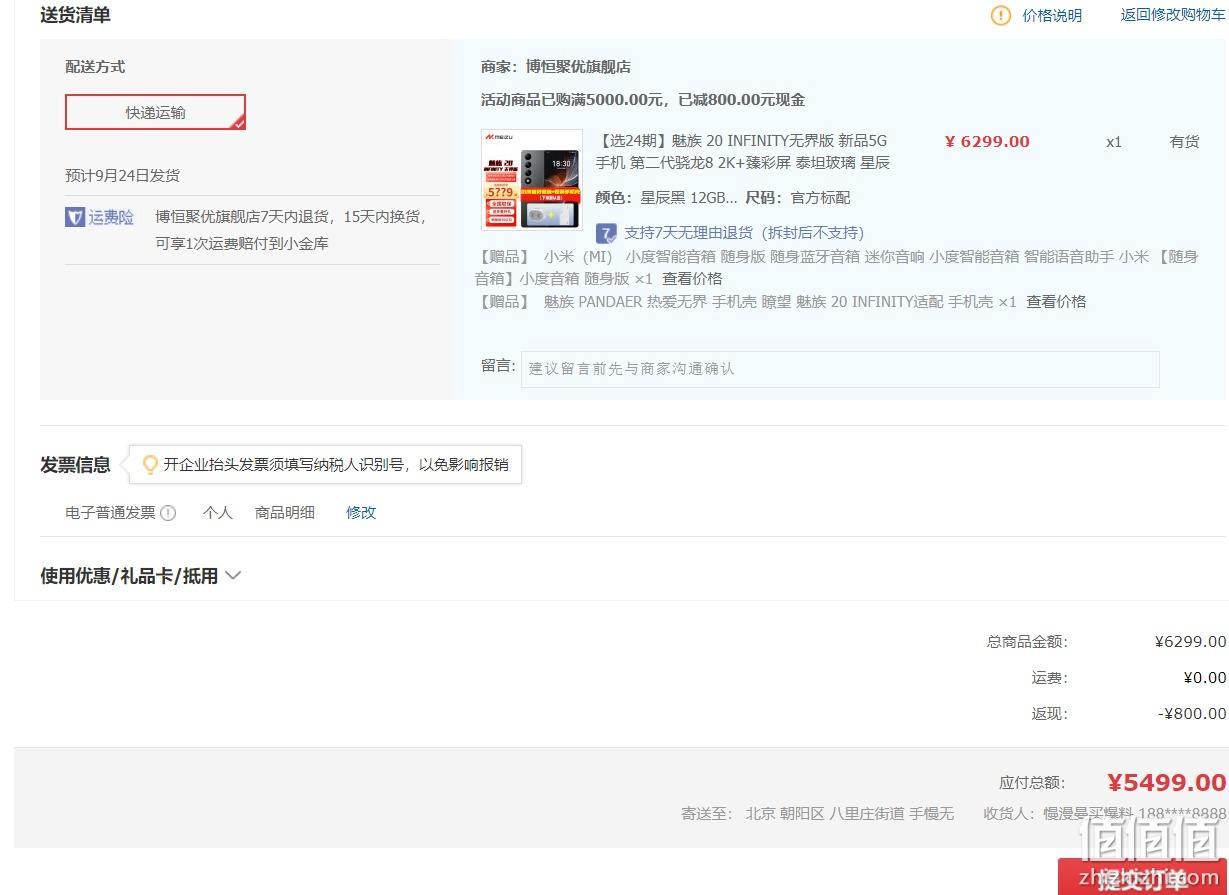Click the x1 quantity text
This screenshot has height=895, width=1229.
click(1114, 142)
